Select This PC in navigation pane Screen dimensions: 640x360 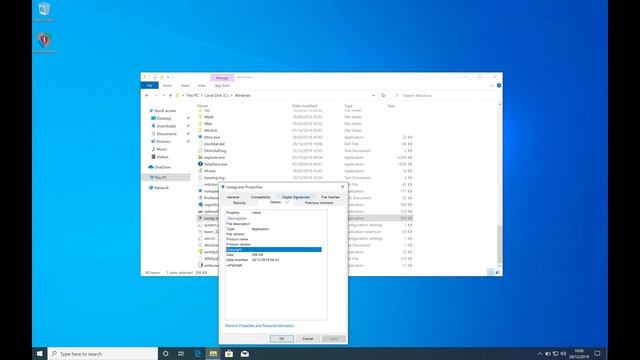pos(160,178)
